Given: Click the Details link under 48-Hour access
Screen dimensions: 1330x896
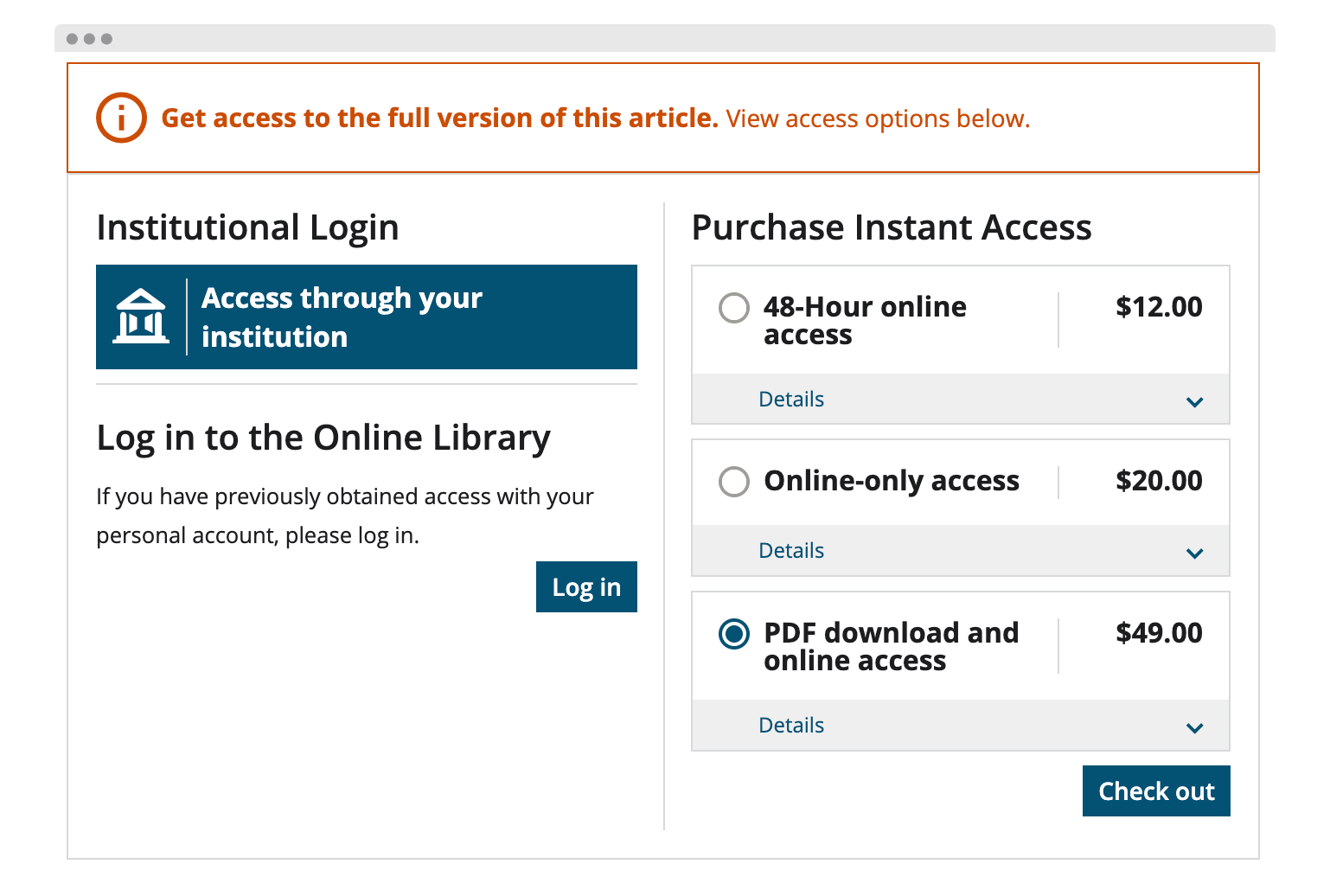Looking at the screenshot, I should [790, 399].
